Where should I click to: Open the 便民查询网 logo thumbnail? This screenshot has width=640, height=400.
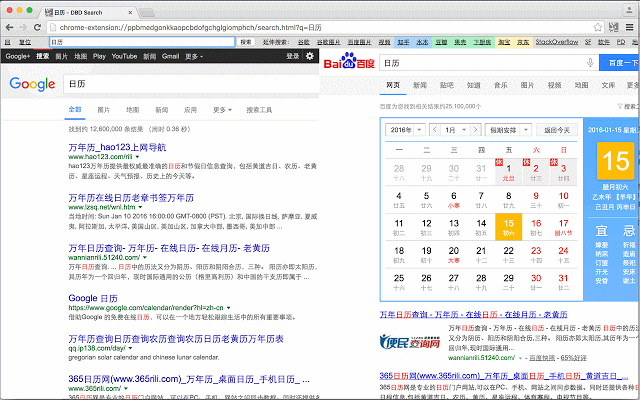pyautogui.click(x=410, y=342)
